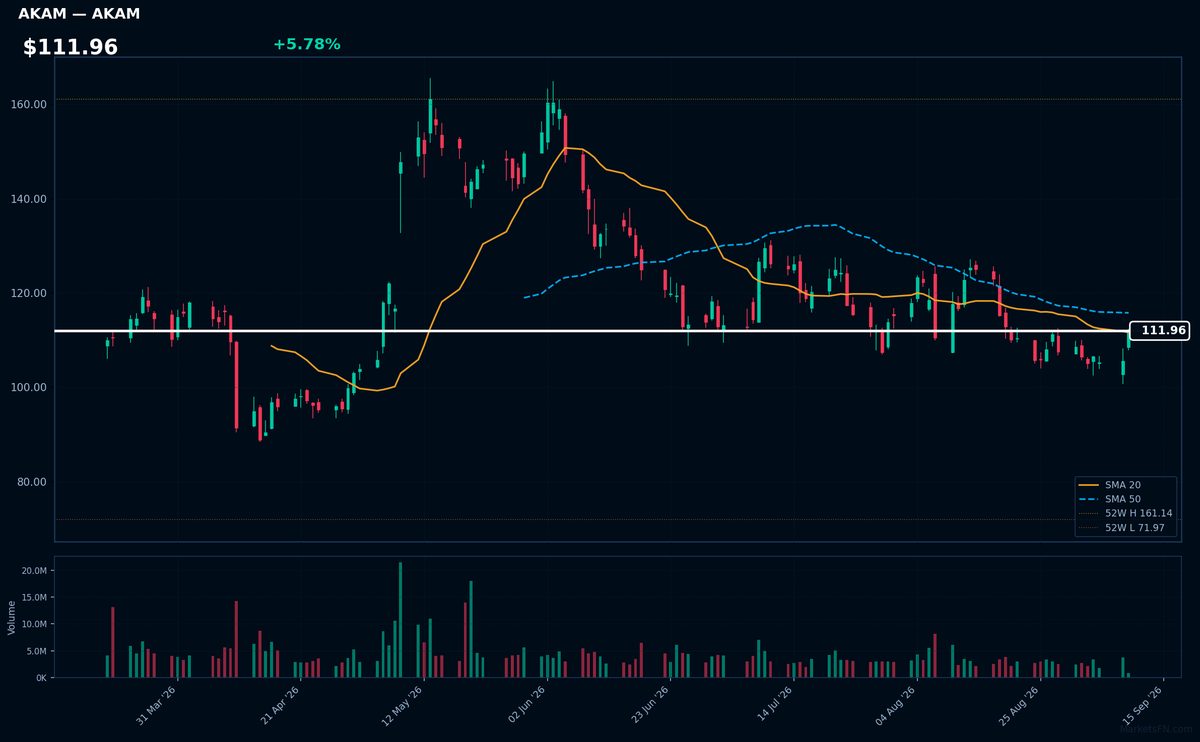Click the 140.00 price axis label
Screen dimensions: 1200x742
[x=29, y=199]
